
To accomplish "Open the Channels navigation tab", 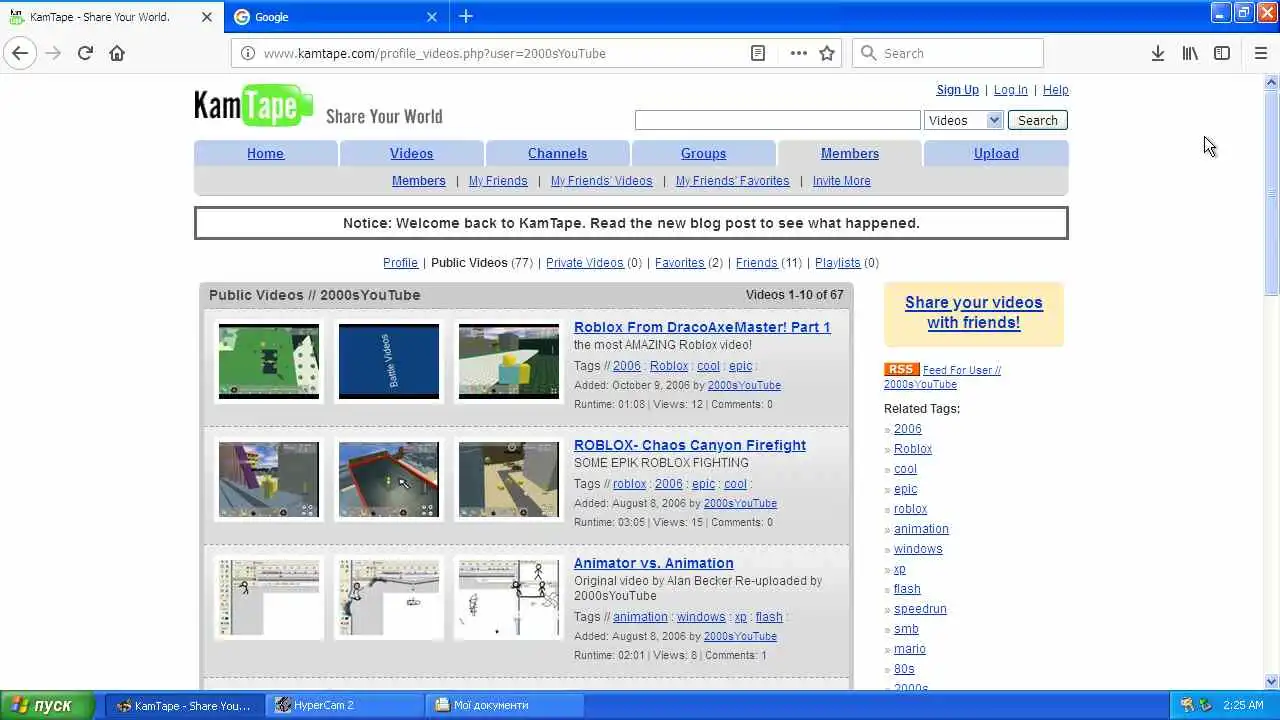I will point(557,153).
